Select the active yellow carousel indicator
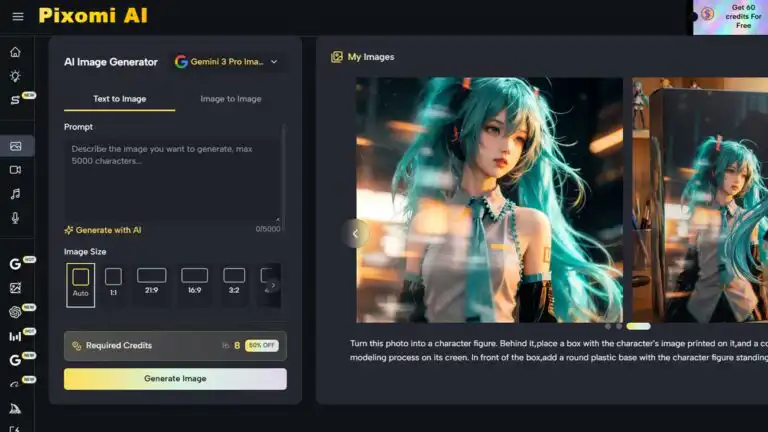This screenshot has height=432, width=768. click(x=638, y=326)
